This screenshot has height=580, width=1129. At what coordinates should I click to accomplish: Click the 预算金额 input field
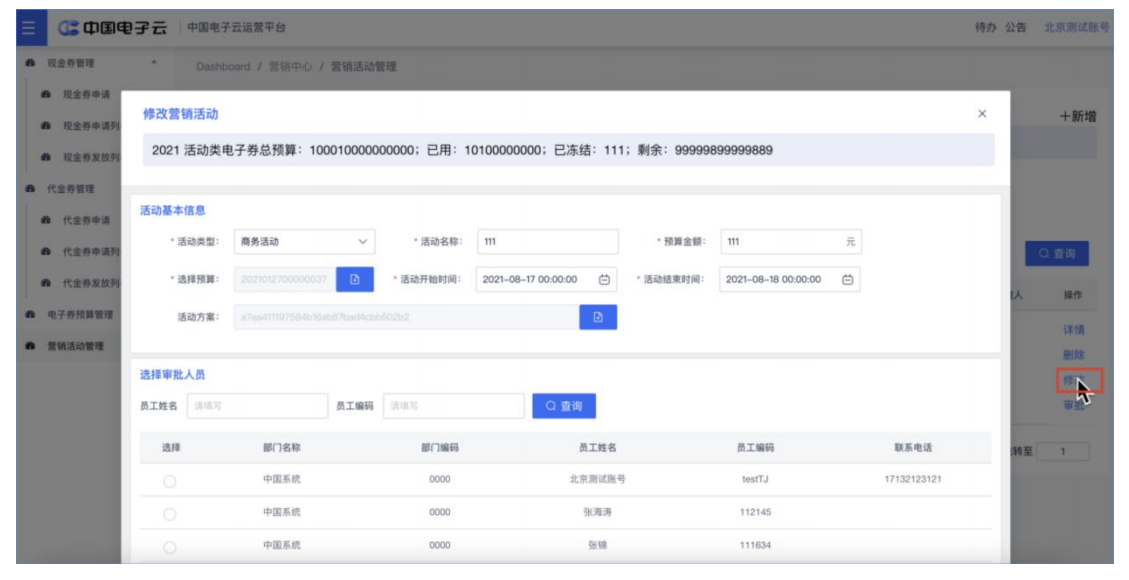coord(791,242)
